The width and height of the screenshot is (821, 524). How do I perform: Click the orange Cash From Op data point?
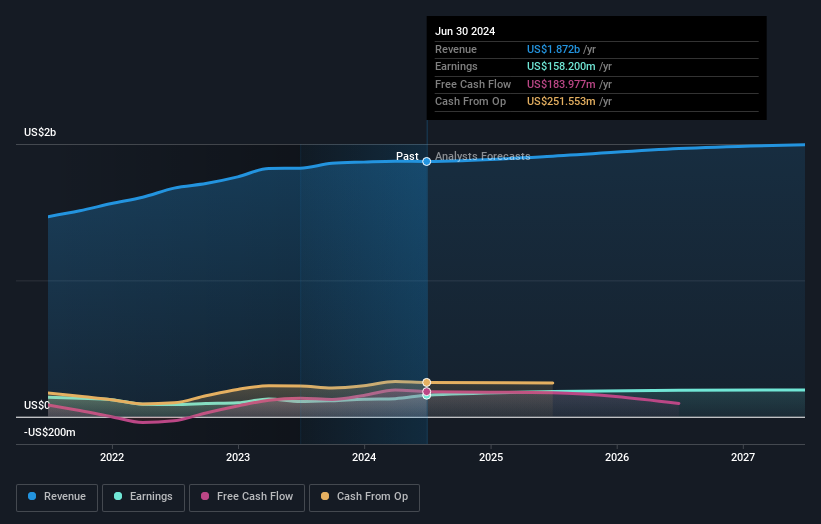(x=427, y=383)
